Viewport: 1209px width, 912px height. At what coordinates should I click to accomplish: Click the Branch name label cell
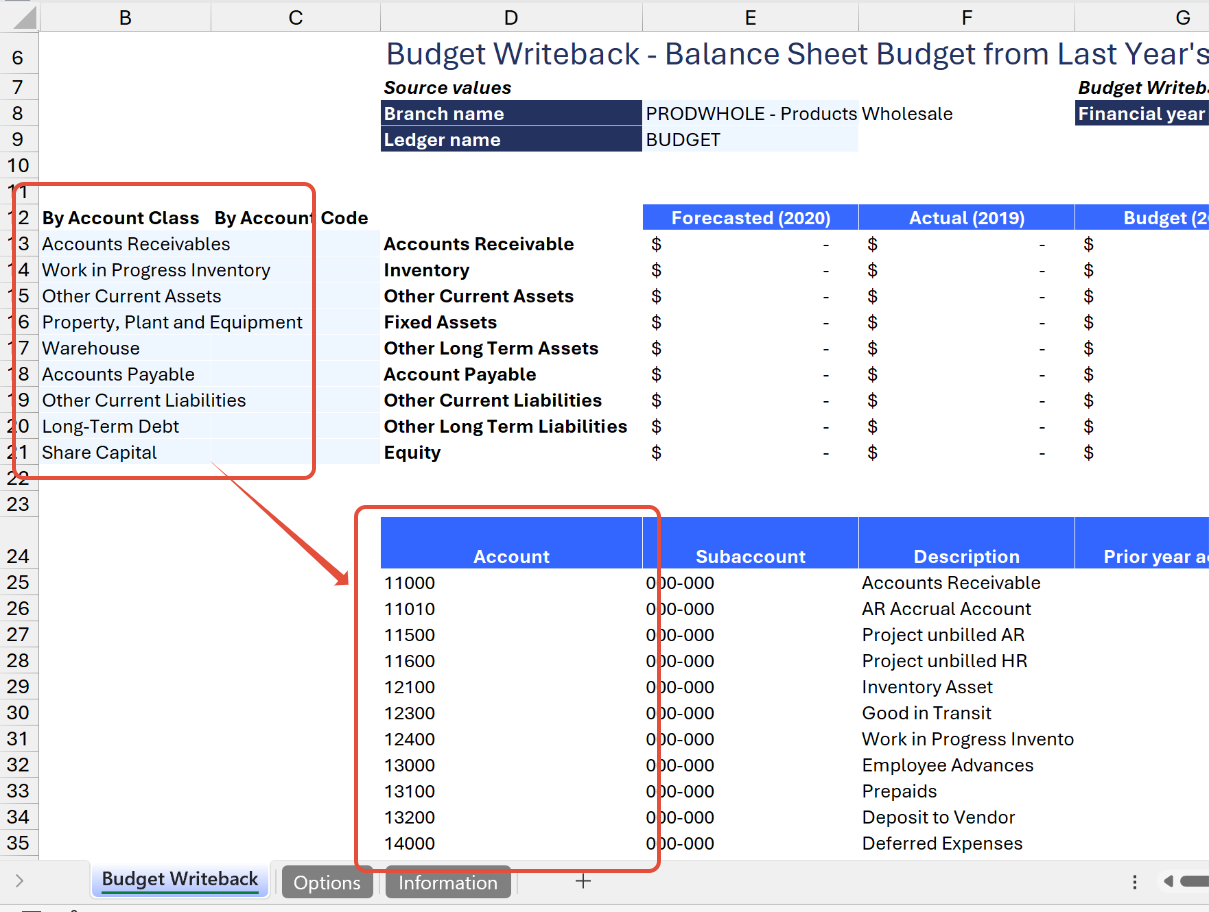pyautogui.click(x=511, y=113)
